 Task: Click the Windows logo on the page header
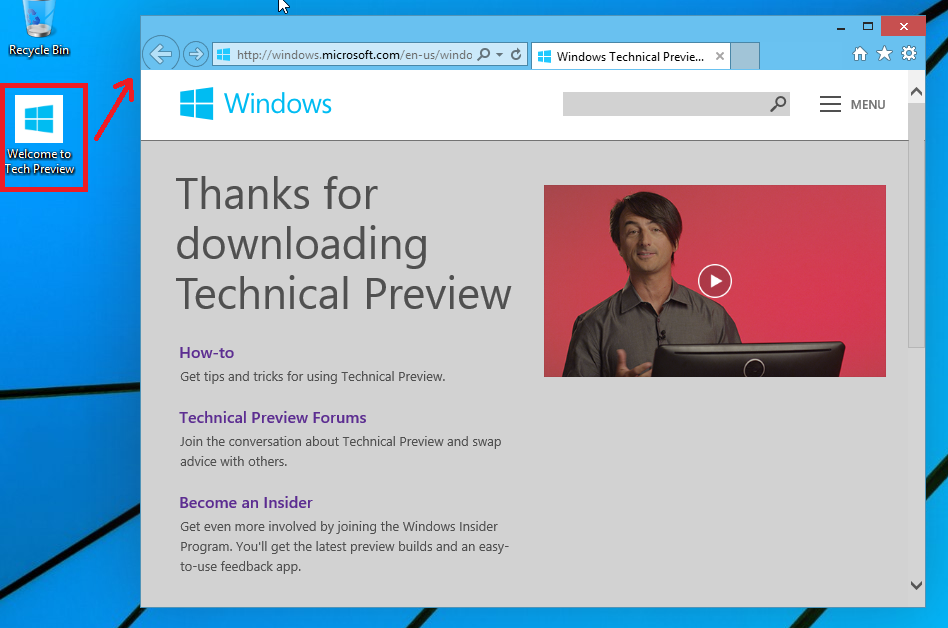coord(196,103)
